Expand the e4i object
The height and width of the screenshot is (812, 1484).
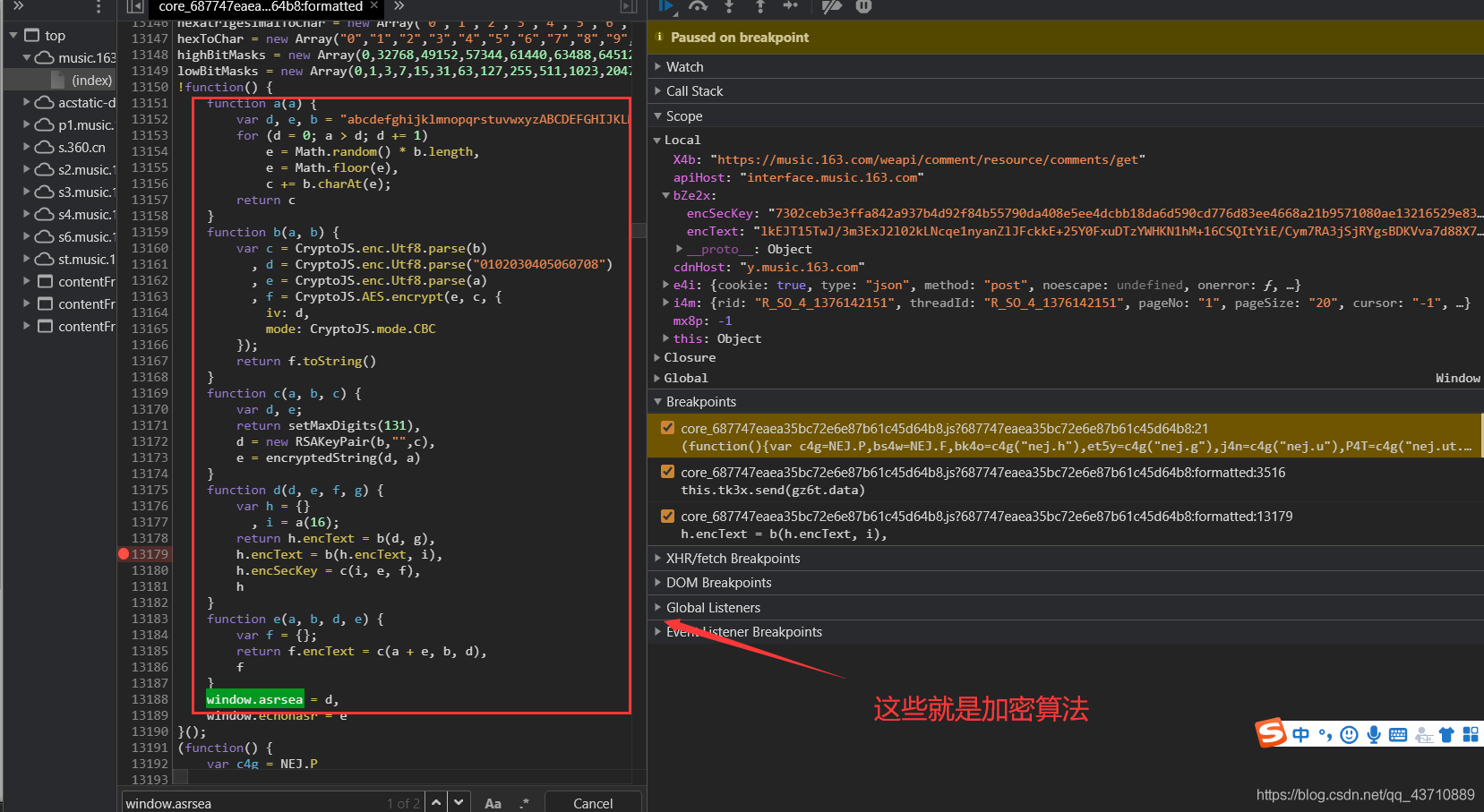tap(665, 285)
